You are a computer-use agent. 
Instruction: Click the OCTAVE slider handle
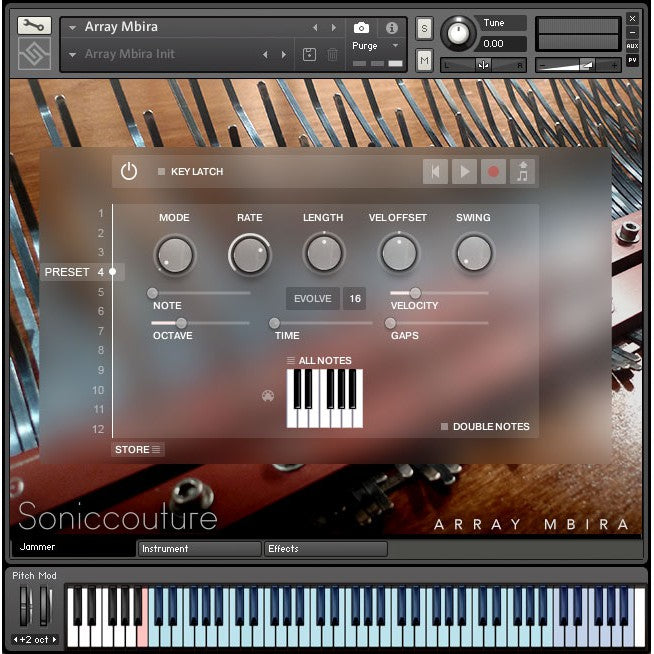pyautogui.click(x=181, y=323)
